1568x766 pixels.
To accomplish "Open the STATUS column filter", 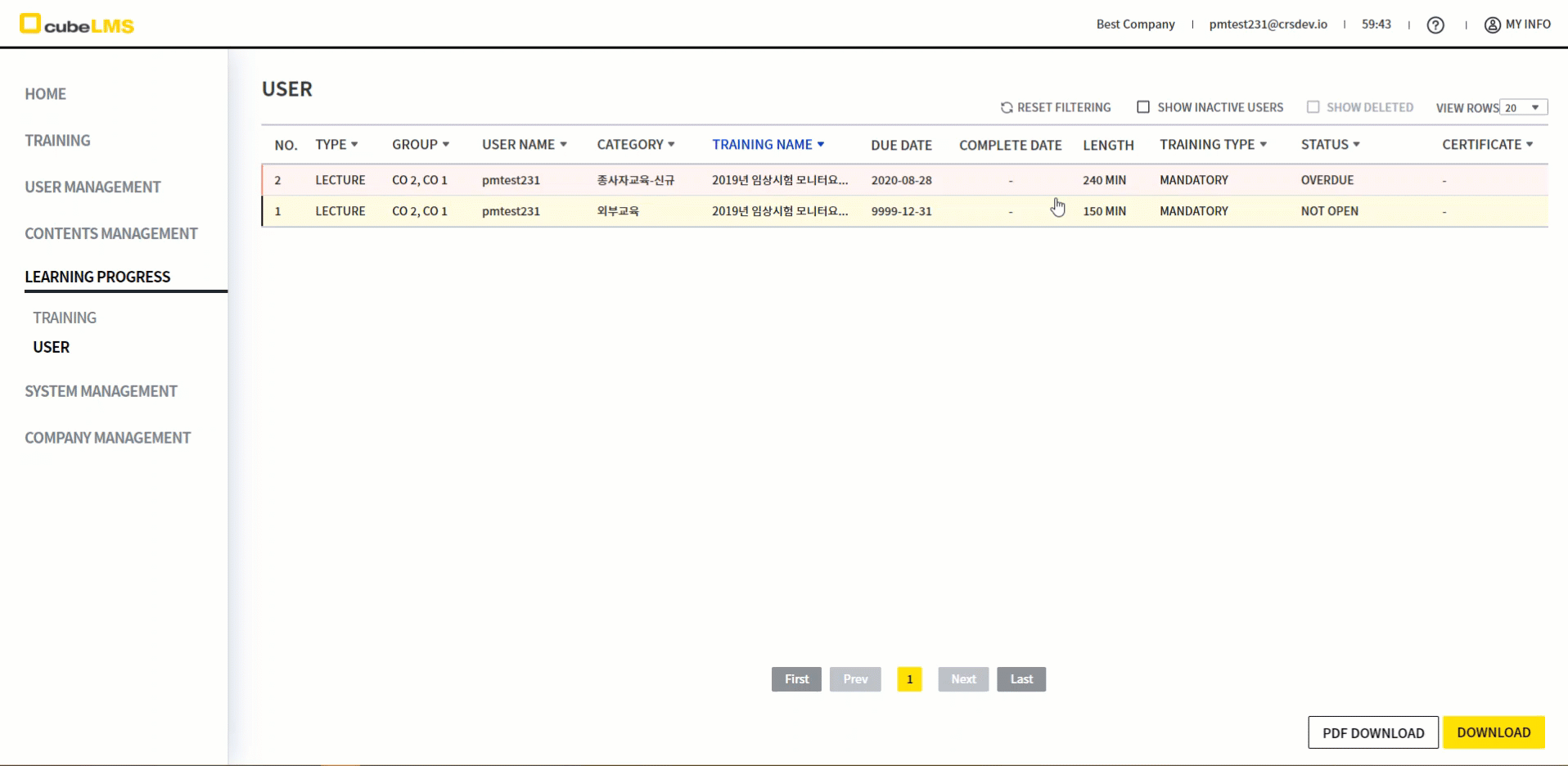I will click(x=1356, y=145).
